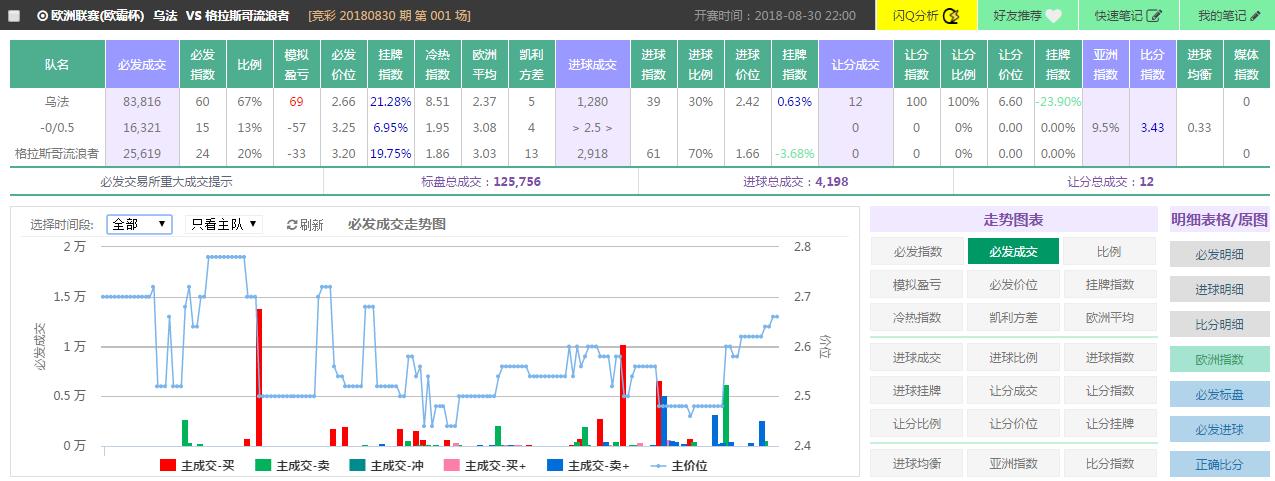Show 进球挂牌 chart

point(917,390)
